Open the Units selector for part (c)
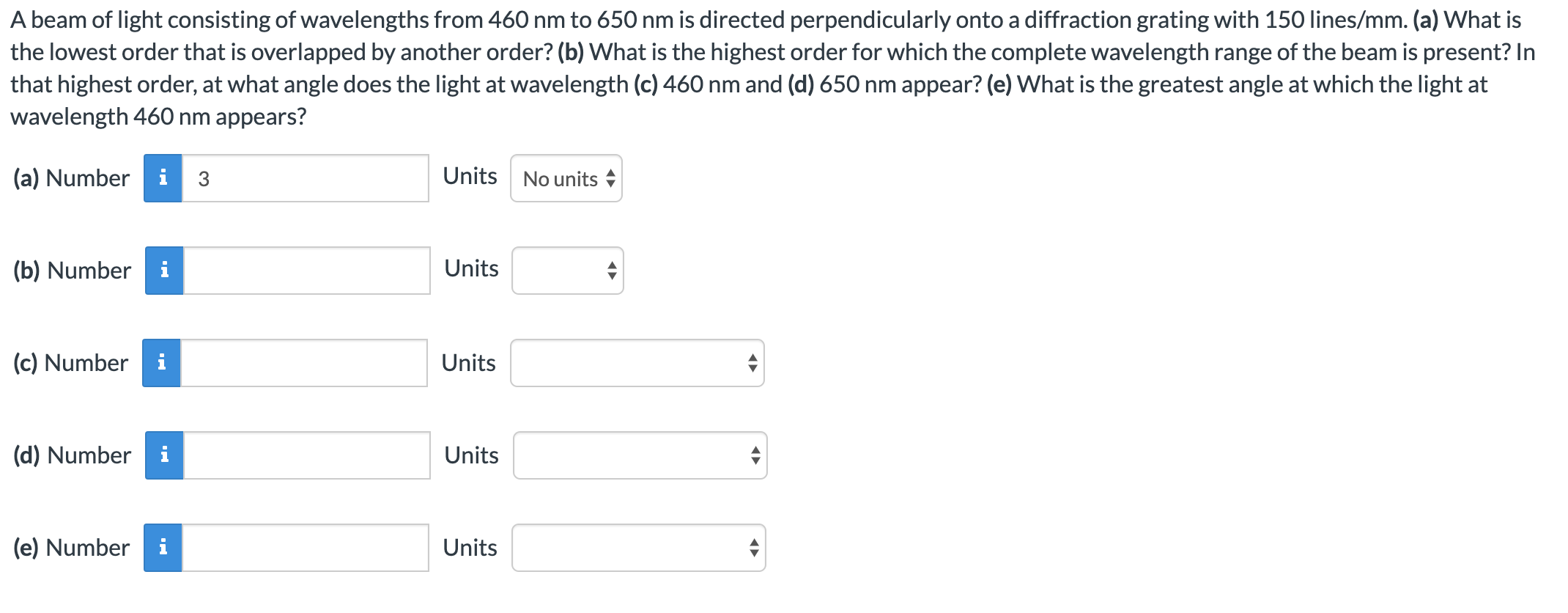The image size is (1568, 613). [x=637, y=363]
